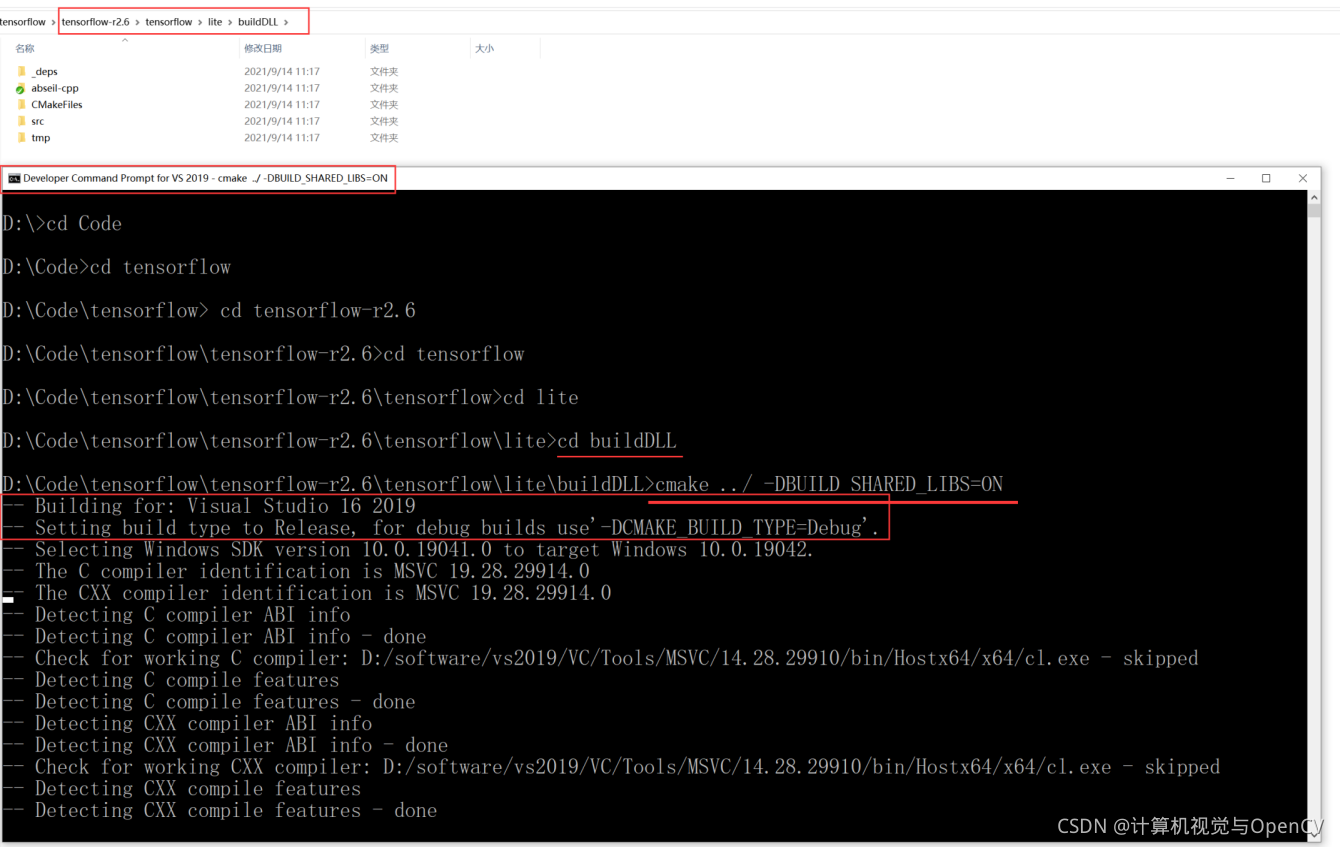Click the 'The C compiler identification' output line
This screenshot has height=848, width=1340.
(x=296, y=571)
